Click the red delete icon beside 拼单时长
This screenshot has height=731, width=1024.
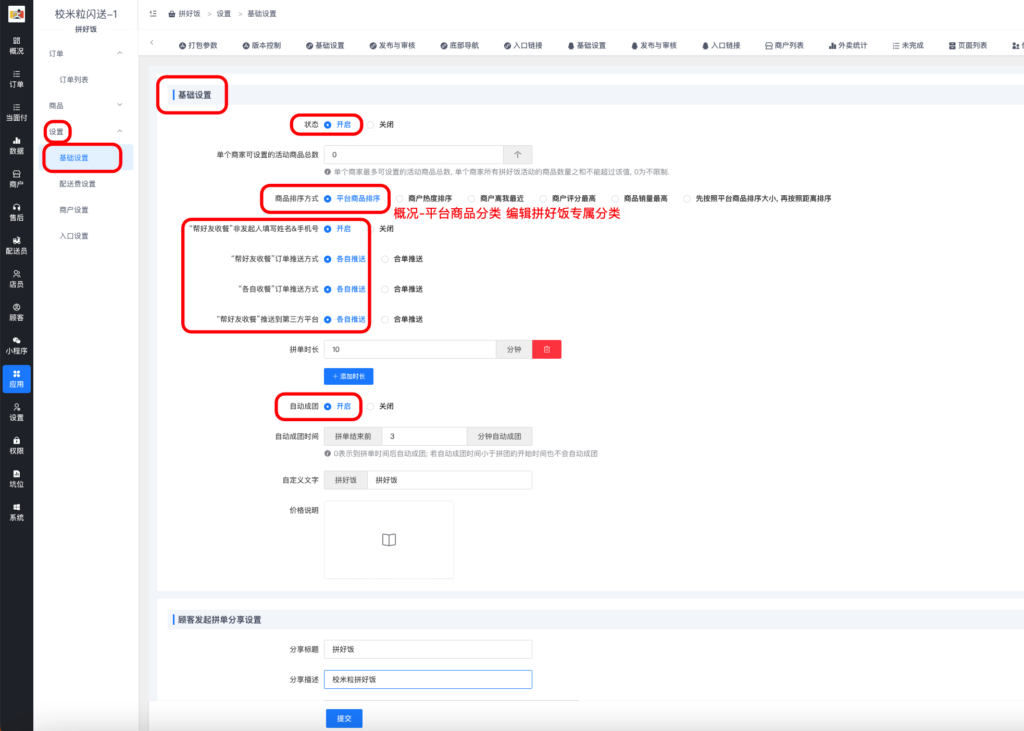(547, 349)
